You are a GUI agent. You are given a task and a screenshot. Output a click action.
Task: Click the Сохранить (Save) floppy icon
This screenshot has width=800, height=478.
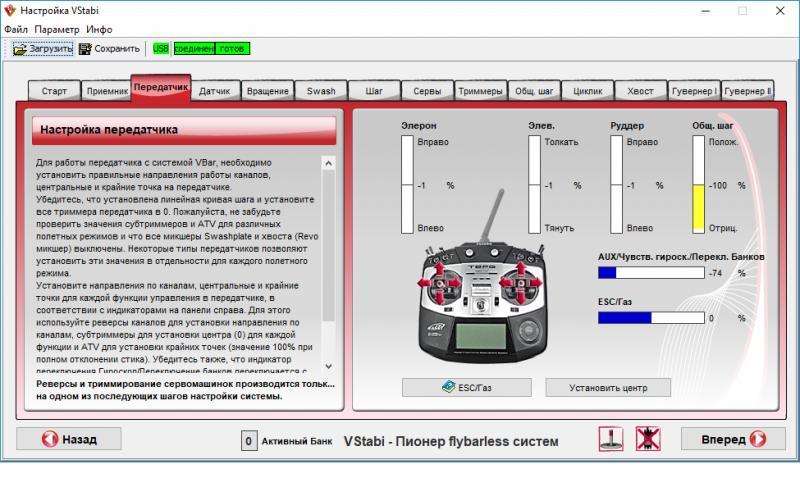(85, 48)
